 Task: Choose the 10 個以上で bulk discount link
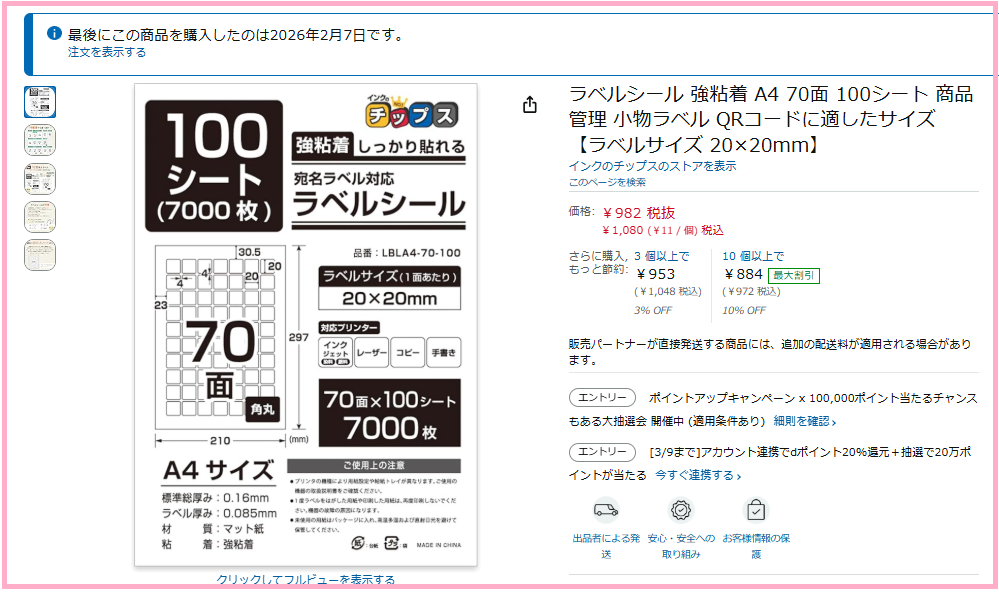753,256
